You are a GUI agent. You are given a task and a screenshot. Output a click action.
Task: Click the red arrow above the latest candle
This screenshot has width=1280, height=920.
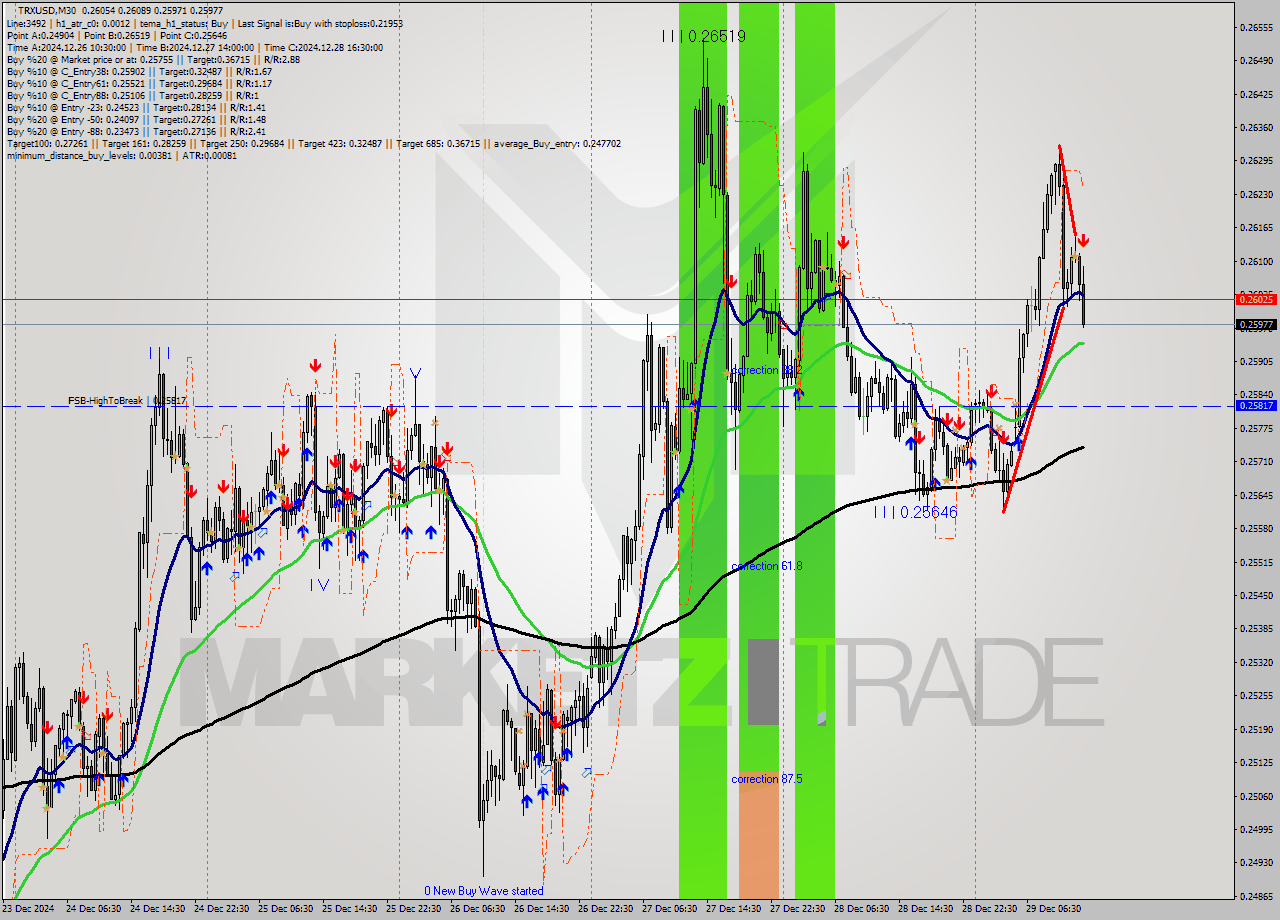point(1083,240)
